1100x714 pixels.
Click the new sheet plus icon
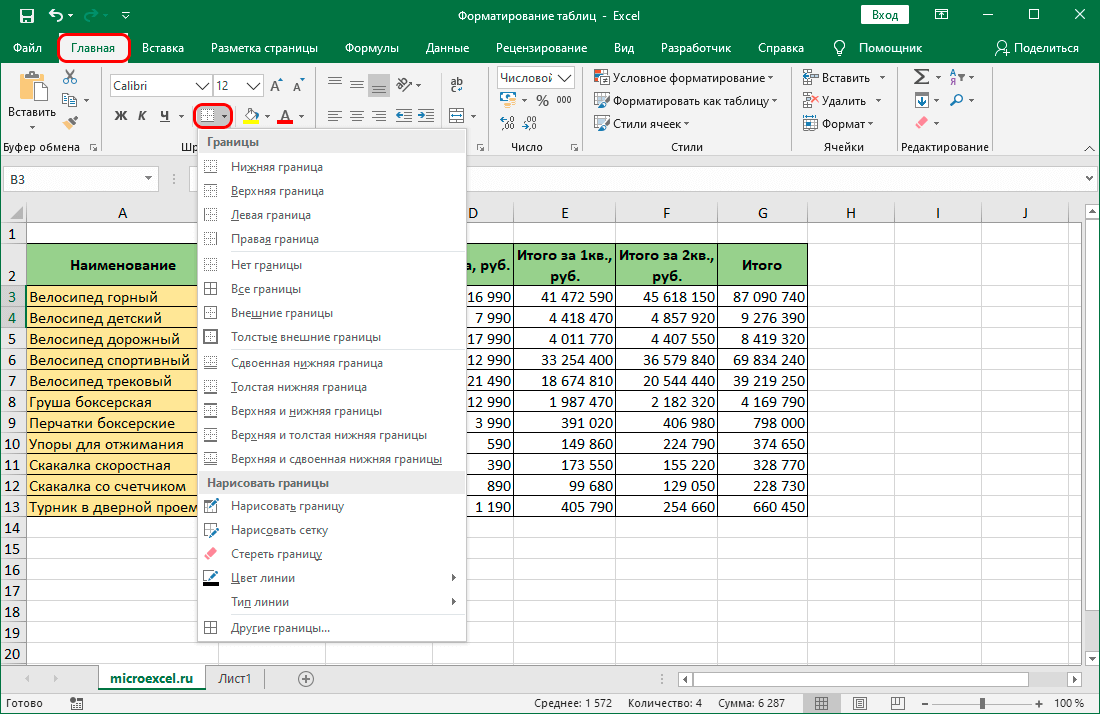(306, 678)
